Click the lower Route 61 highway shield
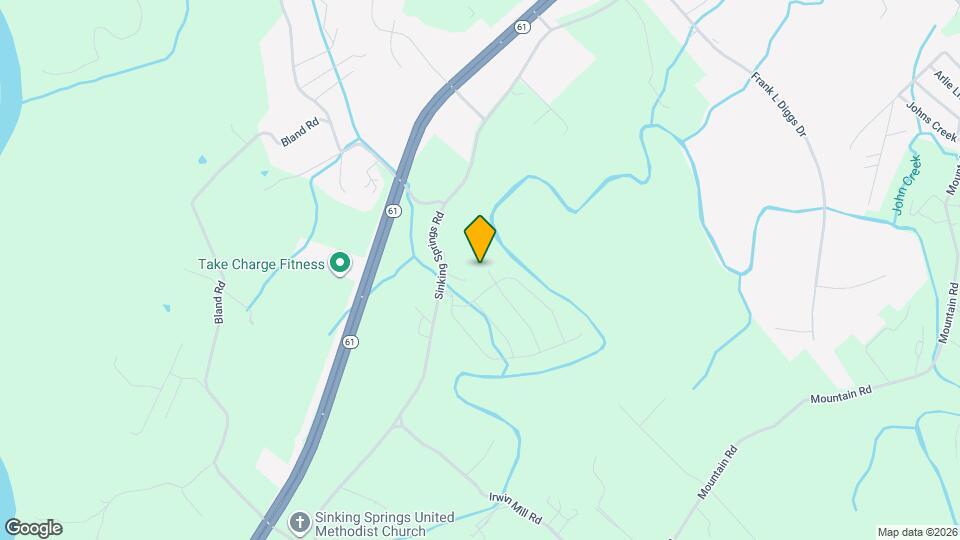 (350, 342)
